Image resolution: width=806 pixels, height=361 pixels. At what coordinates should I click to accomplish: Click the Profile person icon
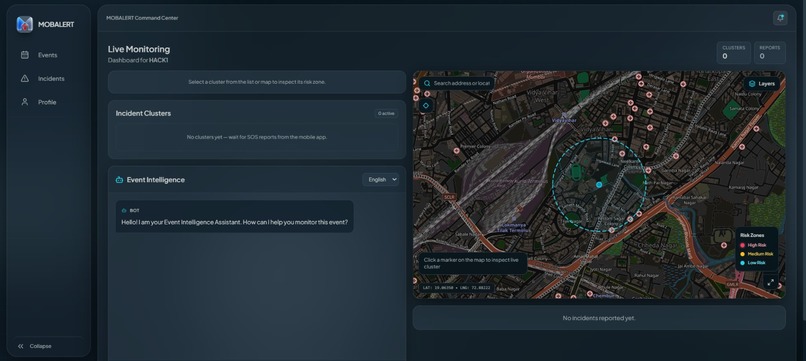pyautogui.click(x=25, y=102)
